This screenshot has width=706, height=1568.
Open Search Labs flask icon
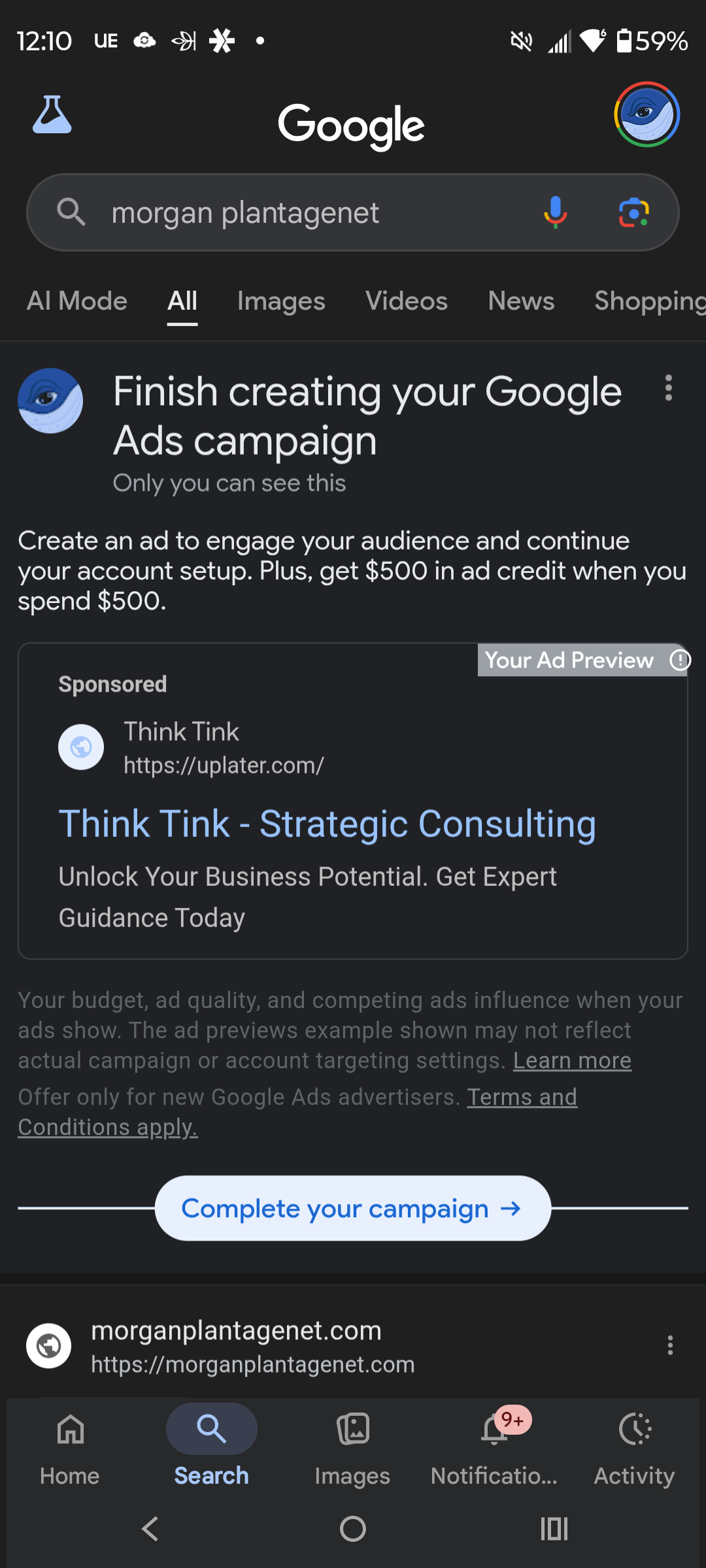[52, 115]
